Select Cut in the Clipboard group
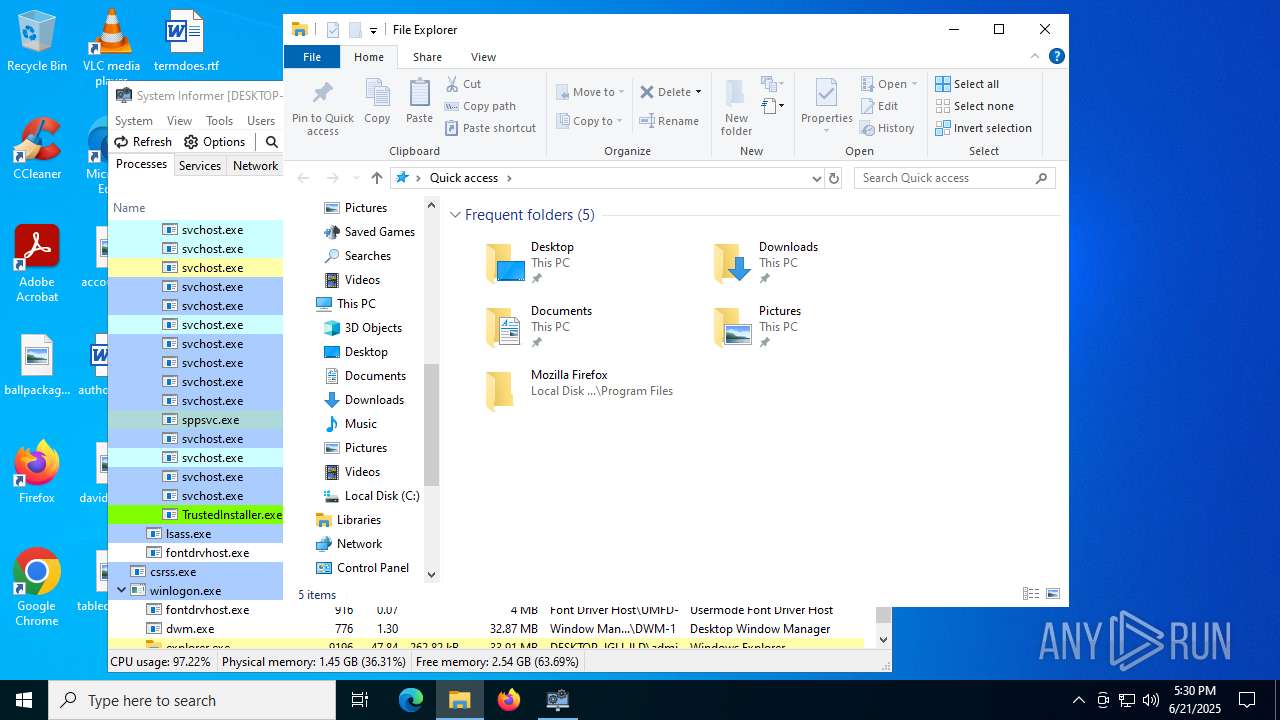This screenshot has height=720, width=1280. click(463, 84)
